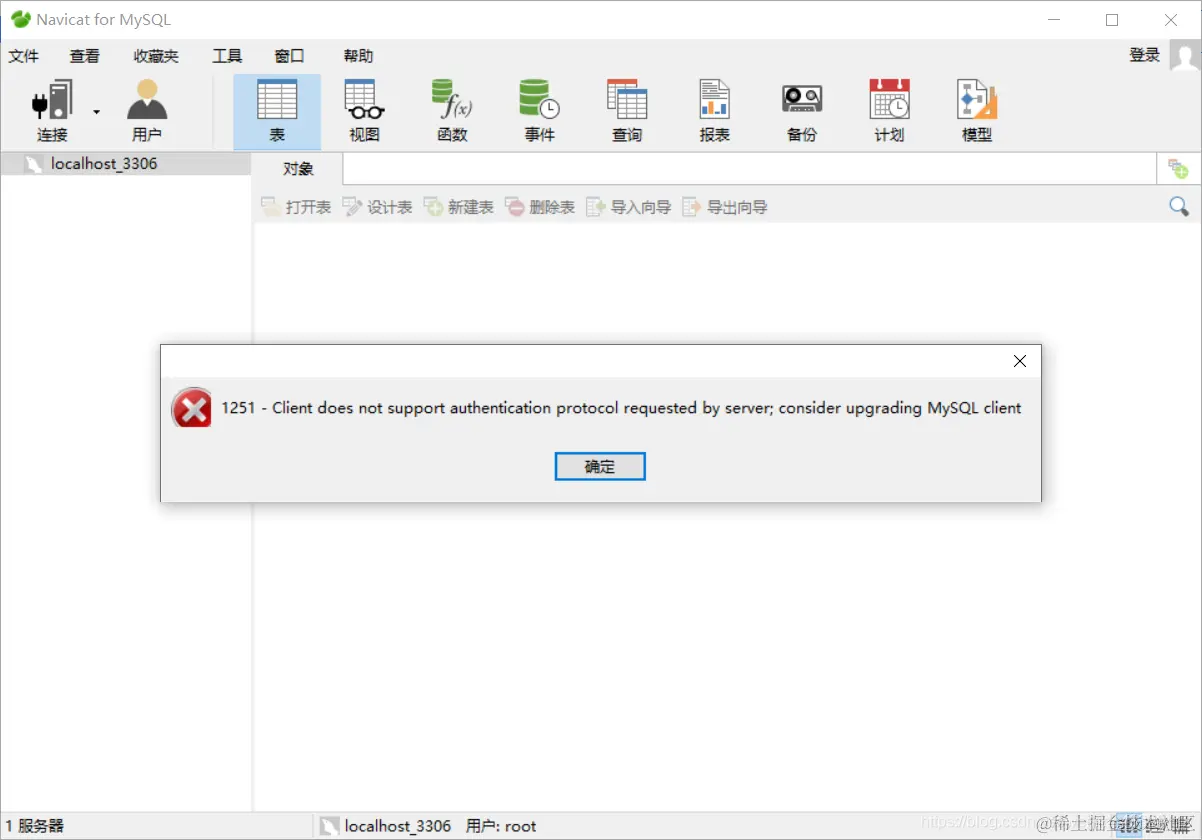Image resolution: width=1202 pixels, height=840 pixels.
Task: Maximize the Navicat window
Action: [1112, 20]
